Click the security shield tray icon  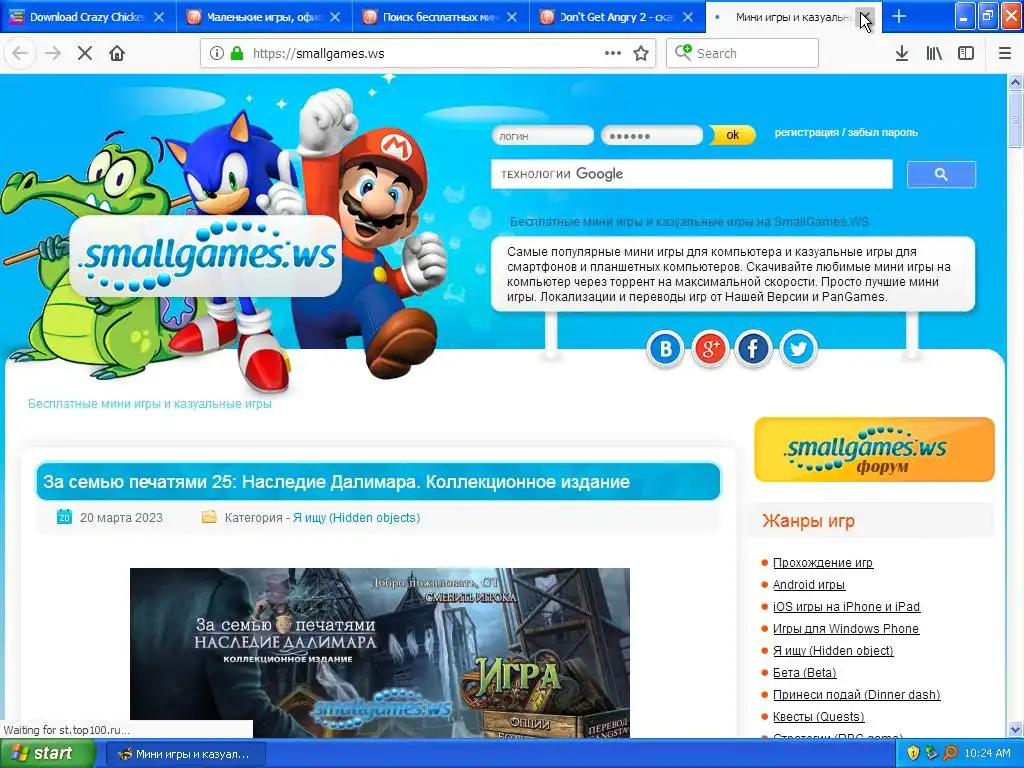913,753
